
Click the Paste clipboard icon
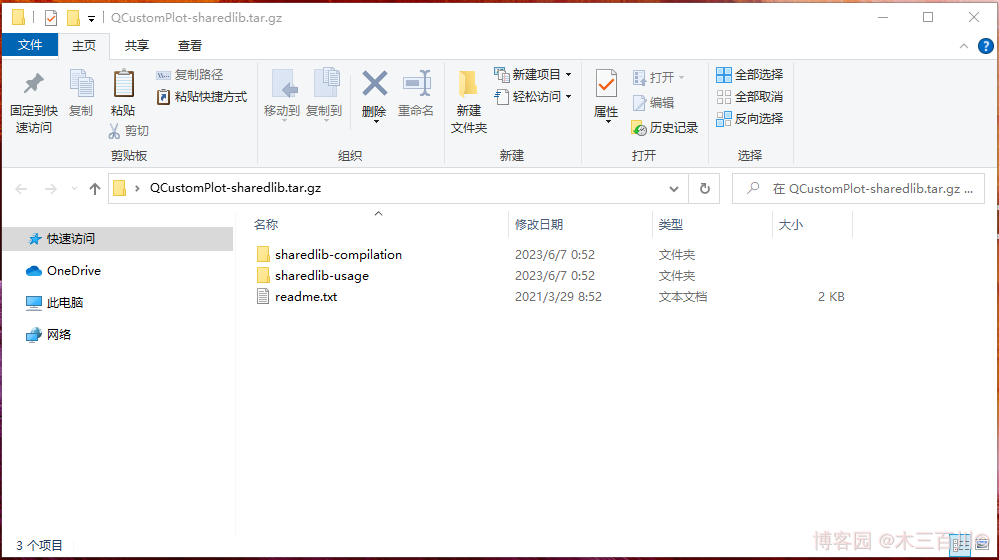pyautogui.click(x=123, y=85)
